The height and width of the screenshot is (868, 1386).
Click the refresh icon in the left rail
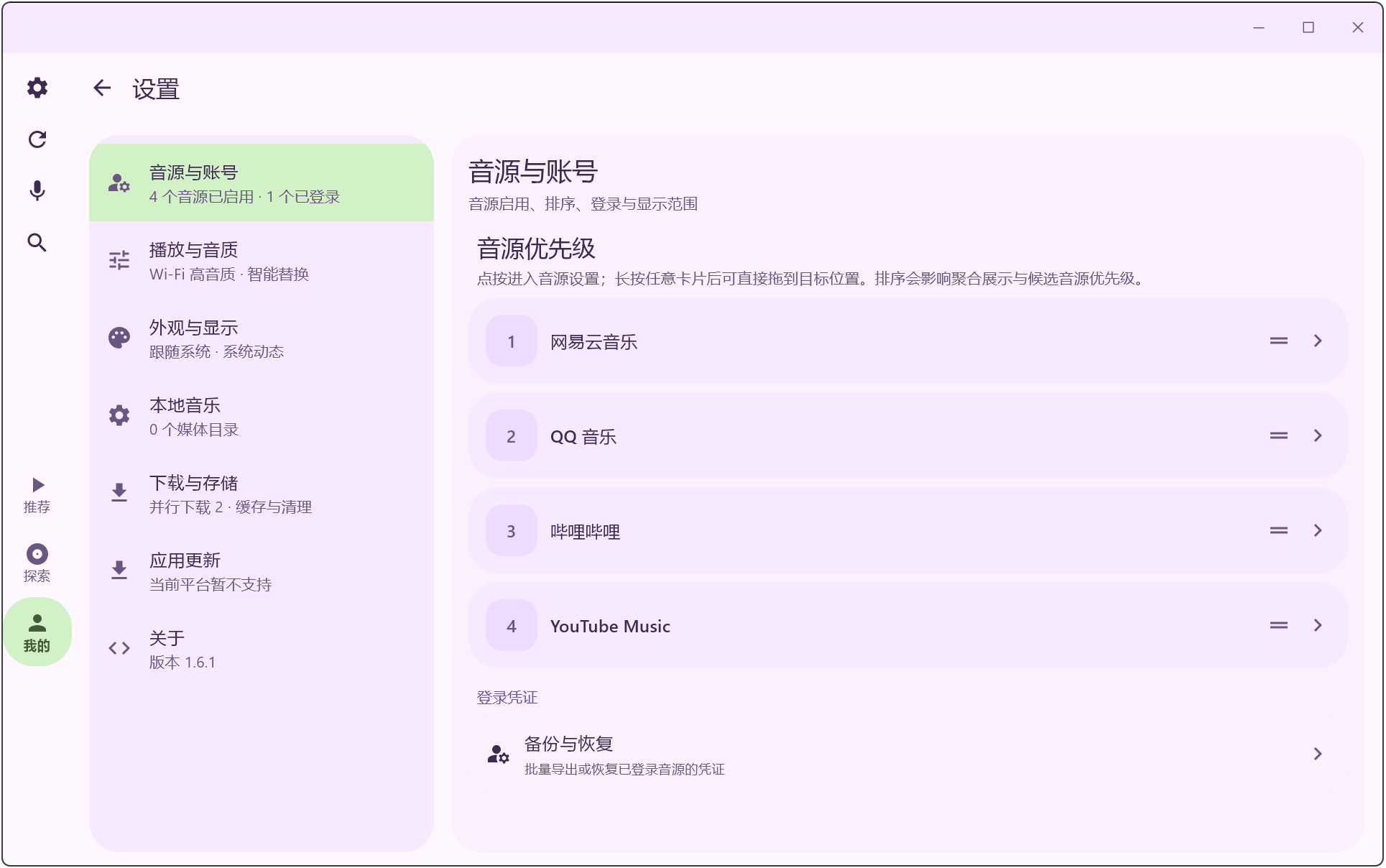[37, 139]
